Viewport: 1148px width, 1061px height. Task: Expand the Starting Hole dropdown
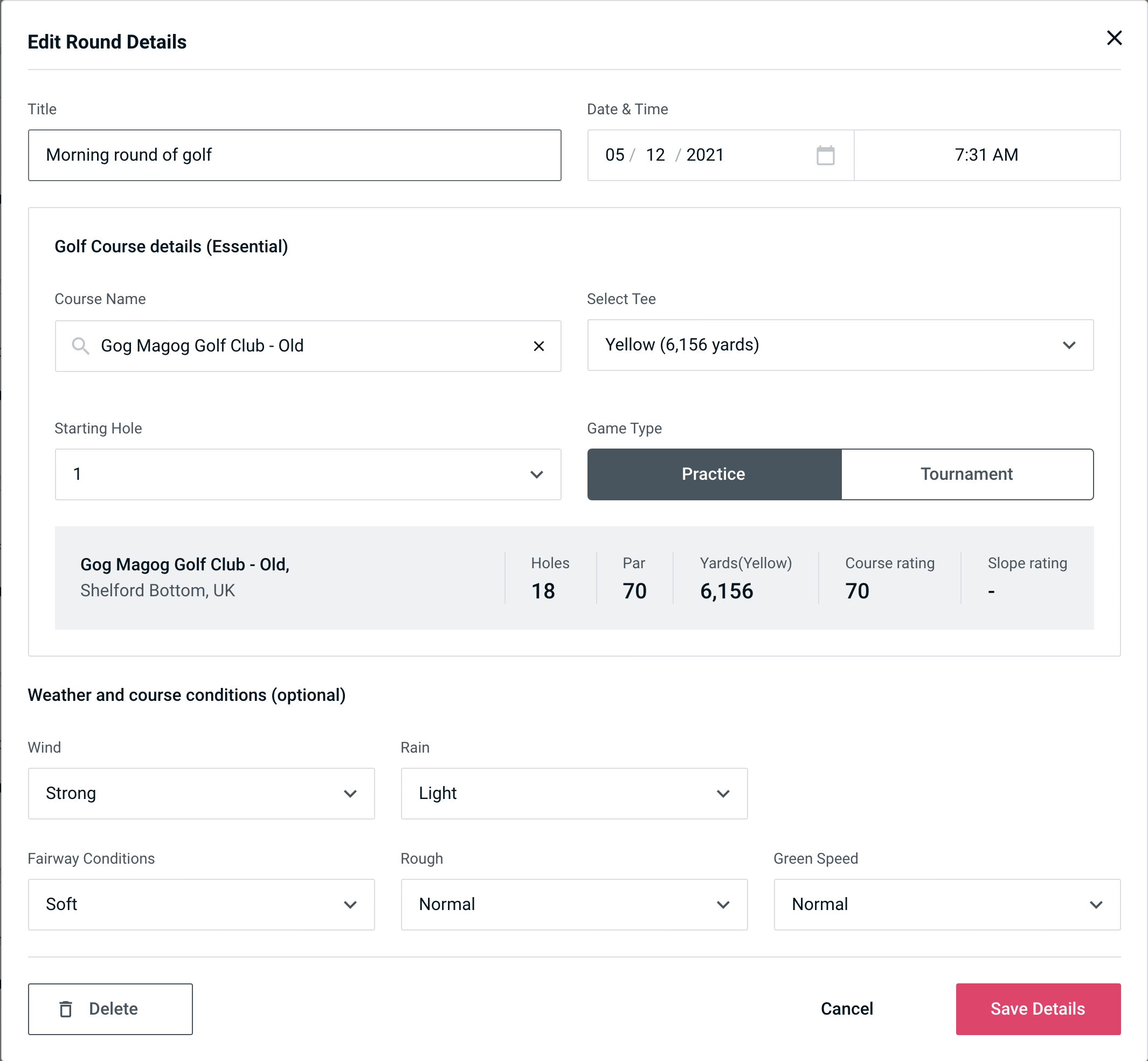click(307, 474)
